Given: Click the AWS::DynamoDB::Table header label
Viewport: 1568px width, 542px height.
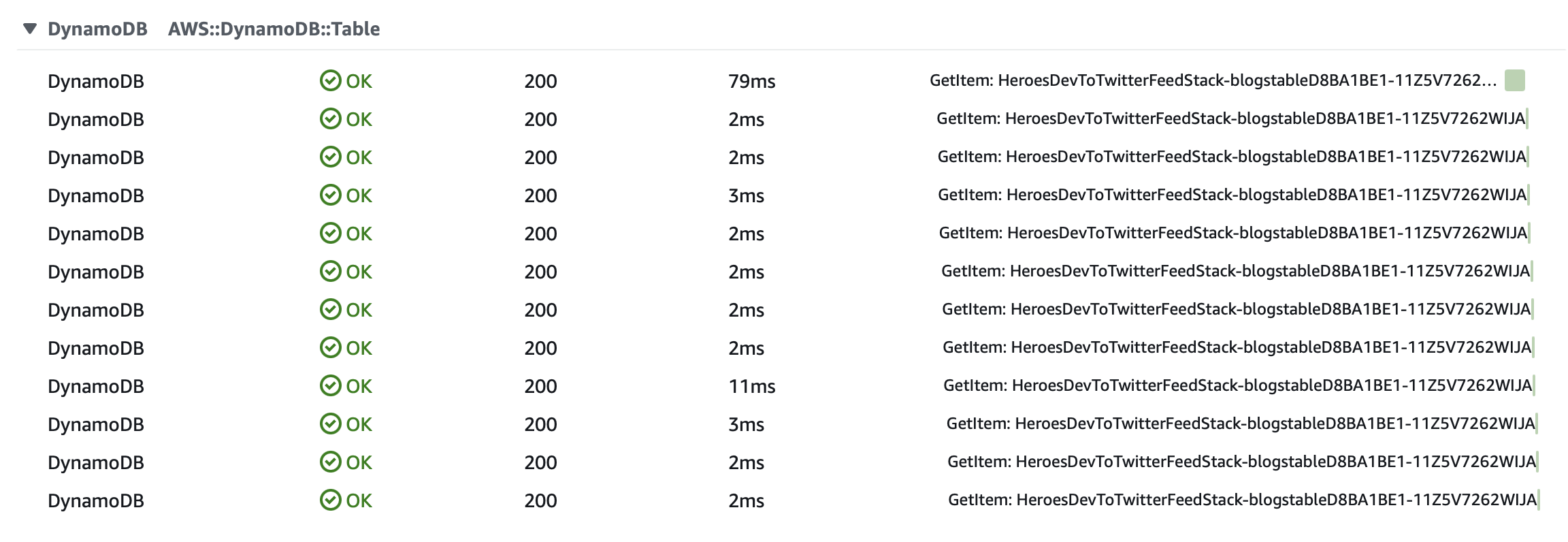Looking at the screenshot, I should pos(274,29).
